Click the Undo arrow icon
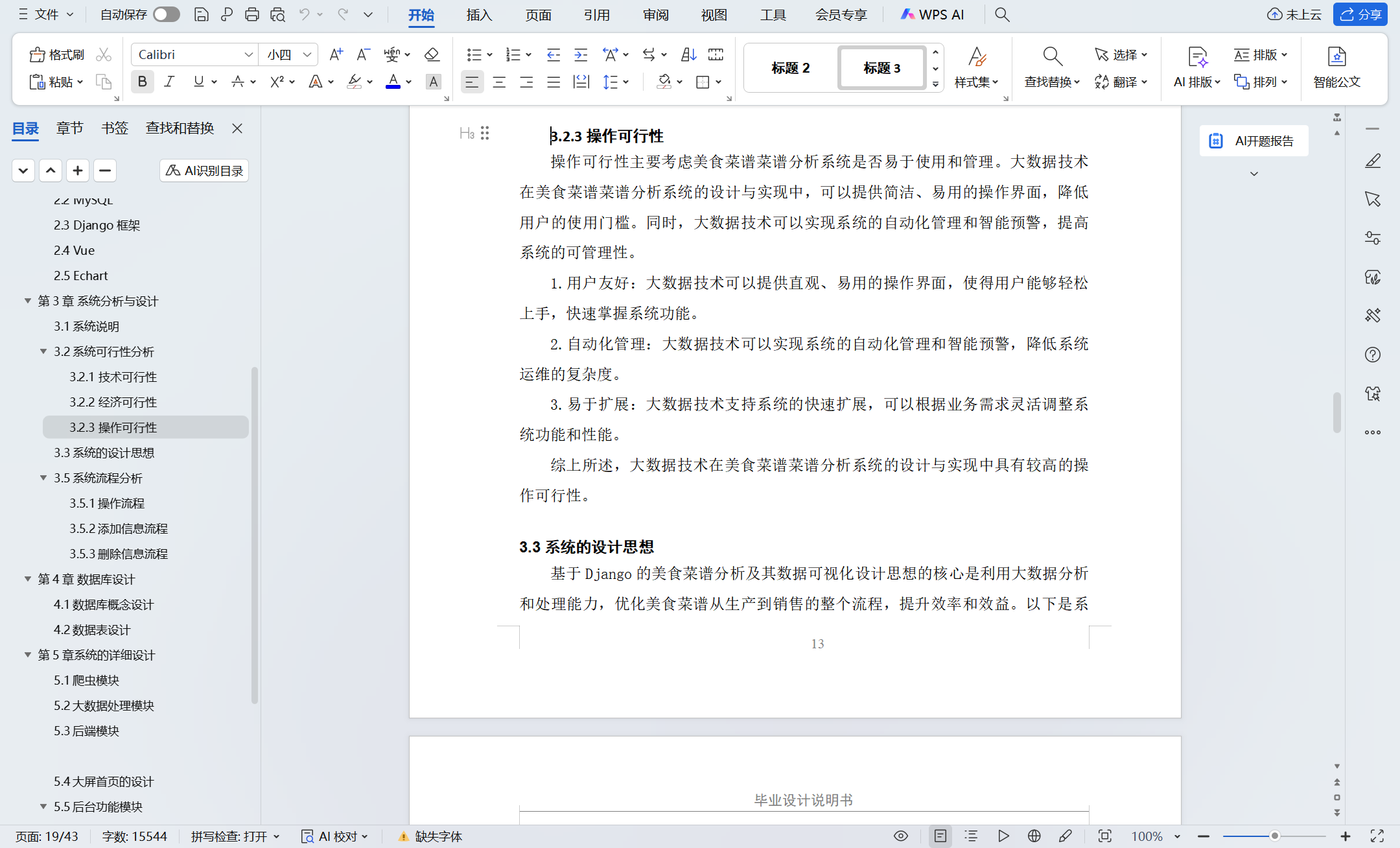1400x848 pixels. coord(304,14)
